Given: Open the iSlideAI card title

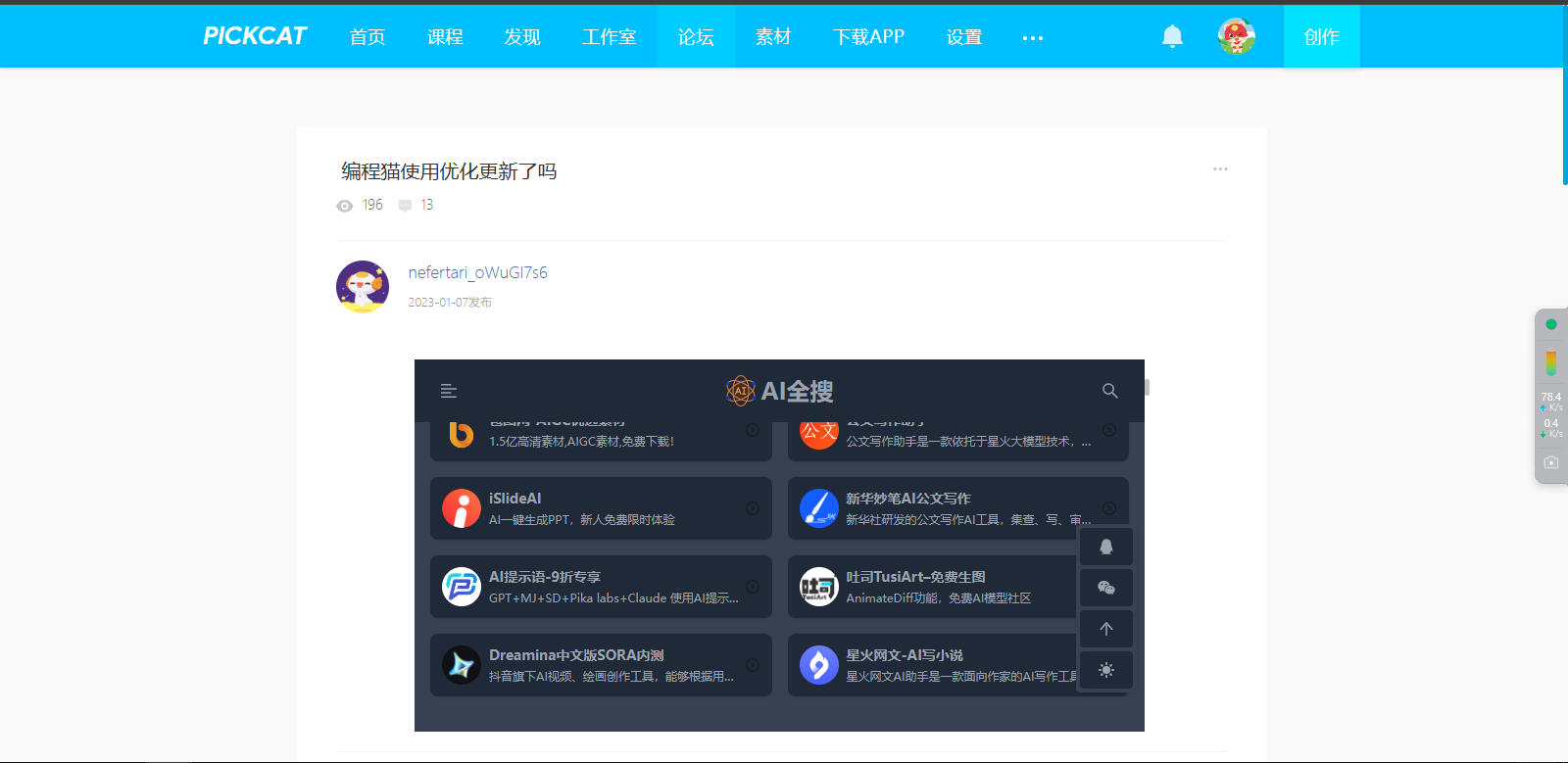Looking at the screenshot, I should pyautogui.click(x=515, y=499).
